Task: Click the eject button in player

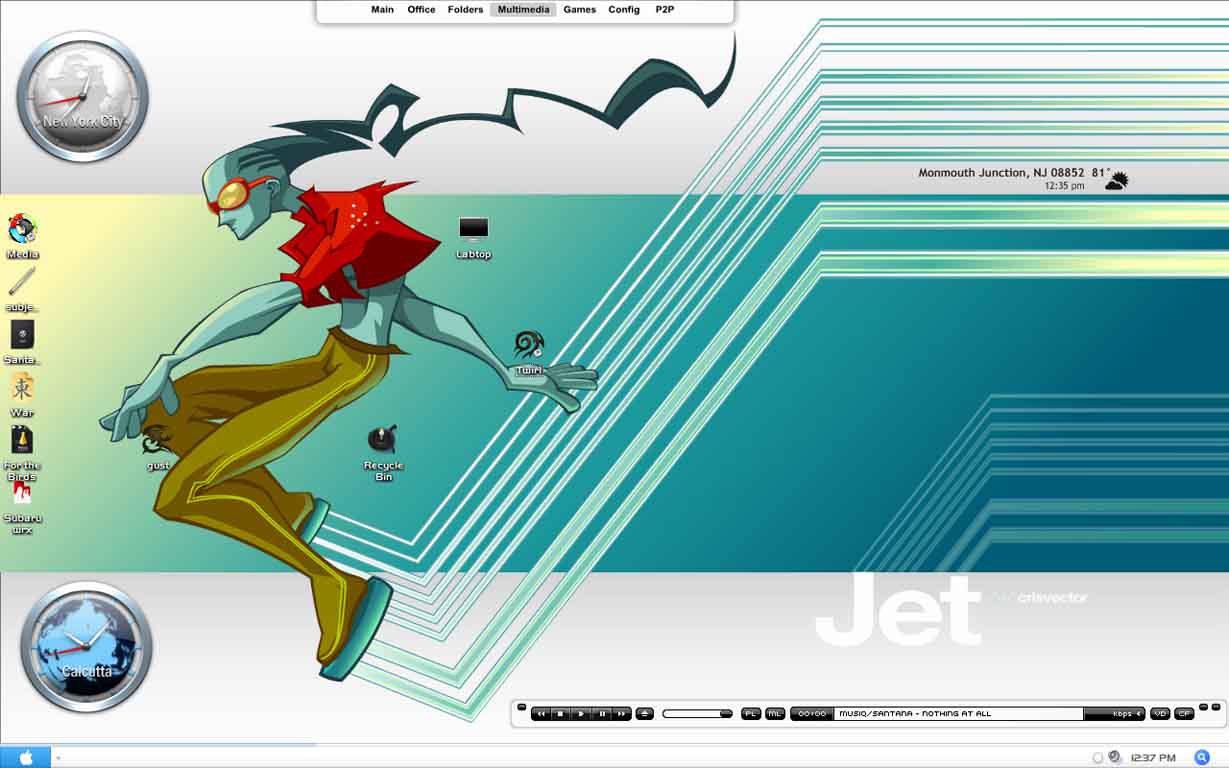Action: 645,714
